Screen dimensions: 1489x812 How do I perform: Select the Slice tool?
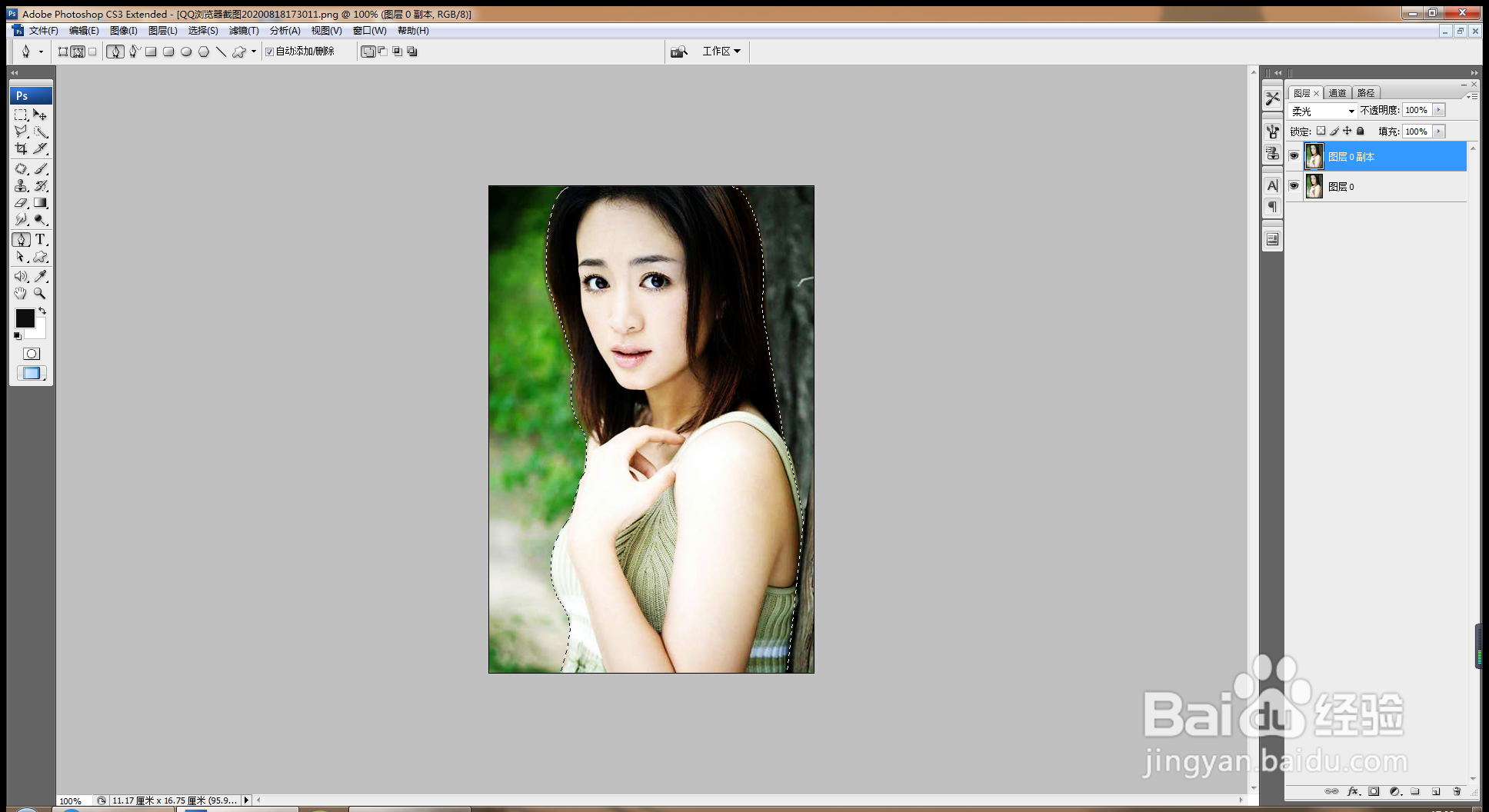click(40, 148)
